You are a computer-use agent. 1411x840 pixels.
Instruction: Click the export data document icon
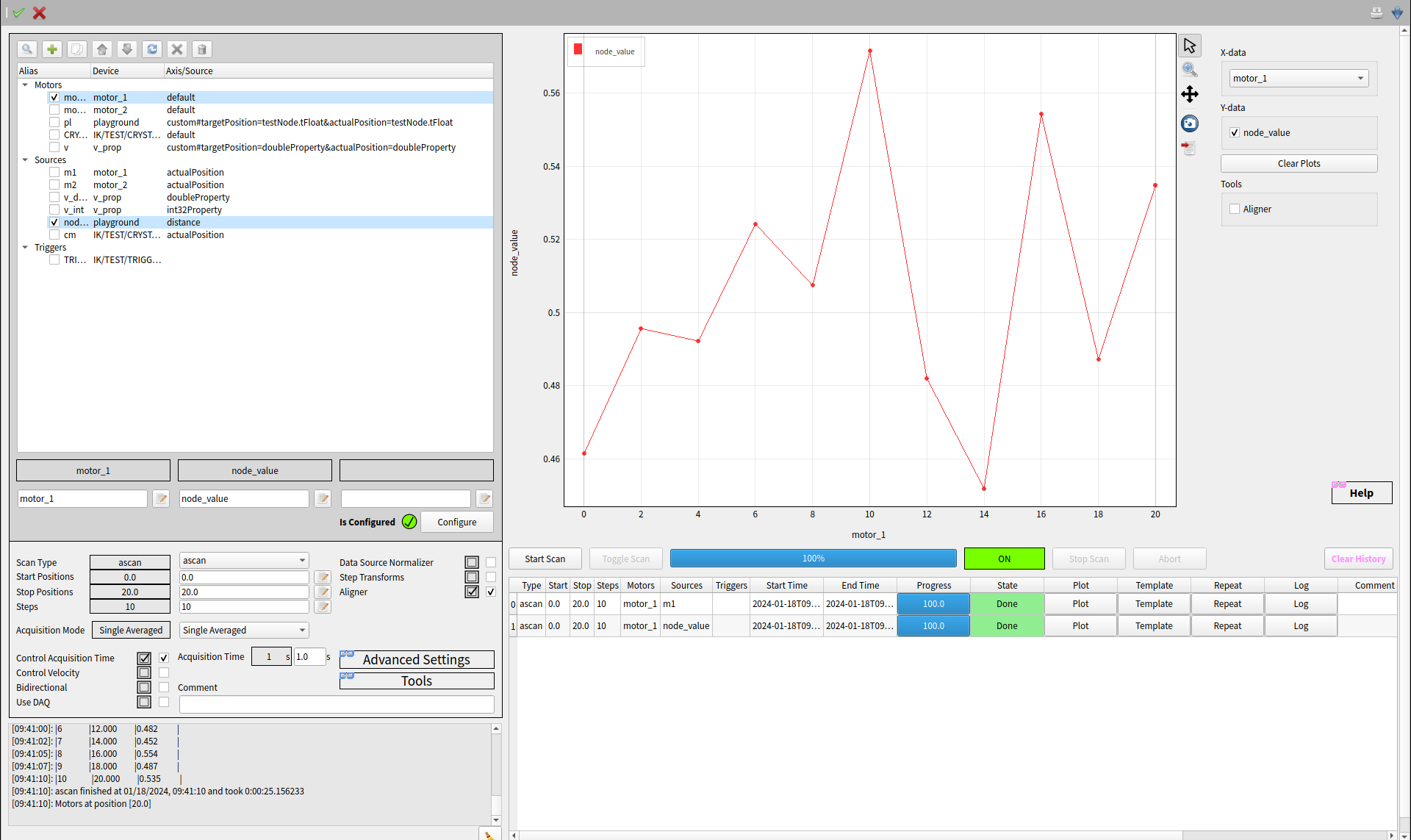coord(1188,148)
